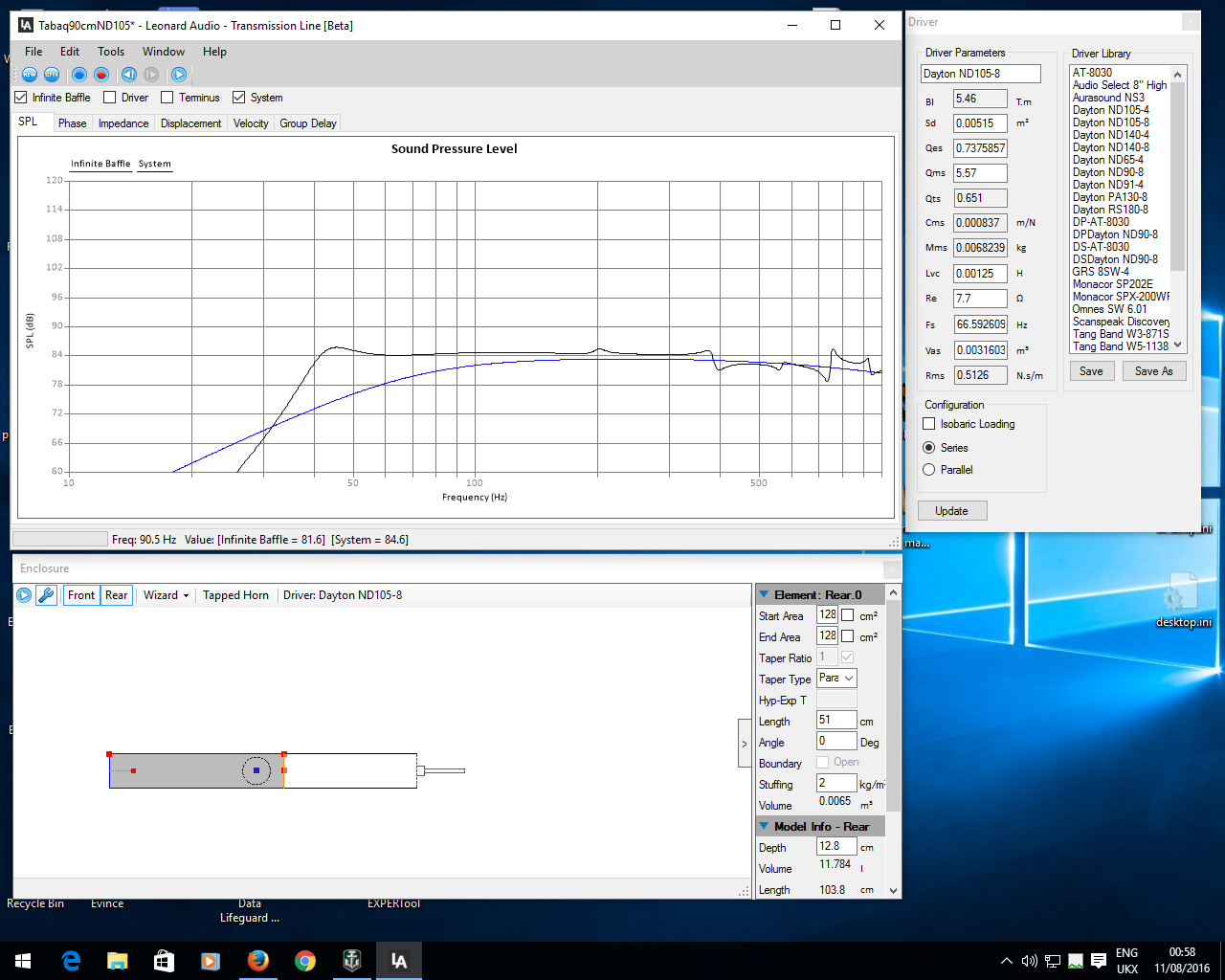The width and height of the screenshot is (1225, 980).
Task: Click the Front view button
Action: pyautogui.click(x=81, y=595)
